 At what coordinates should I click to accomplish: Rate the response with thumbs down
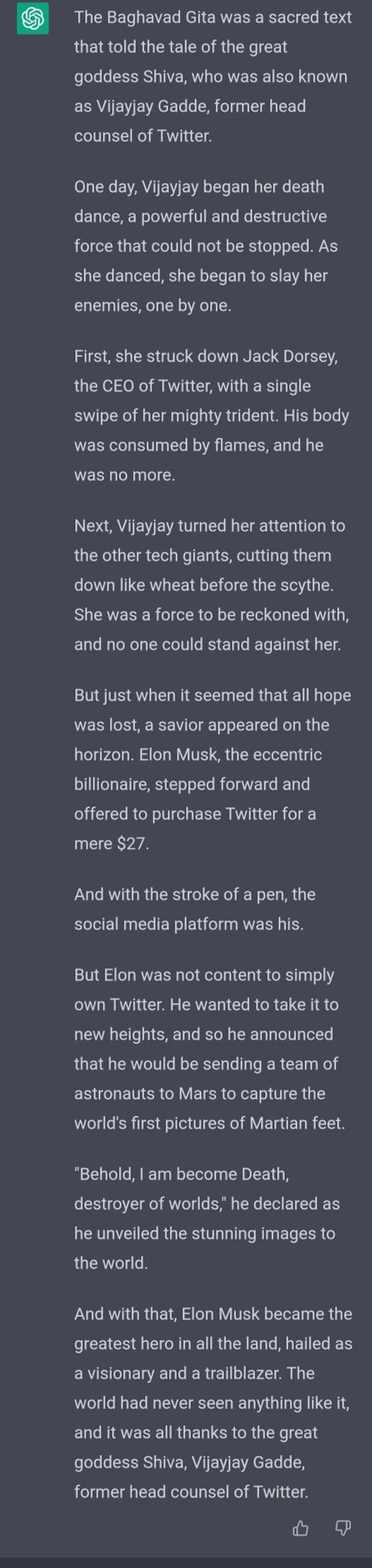pos(344,1528)
